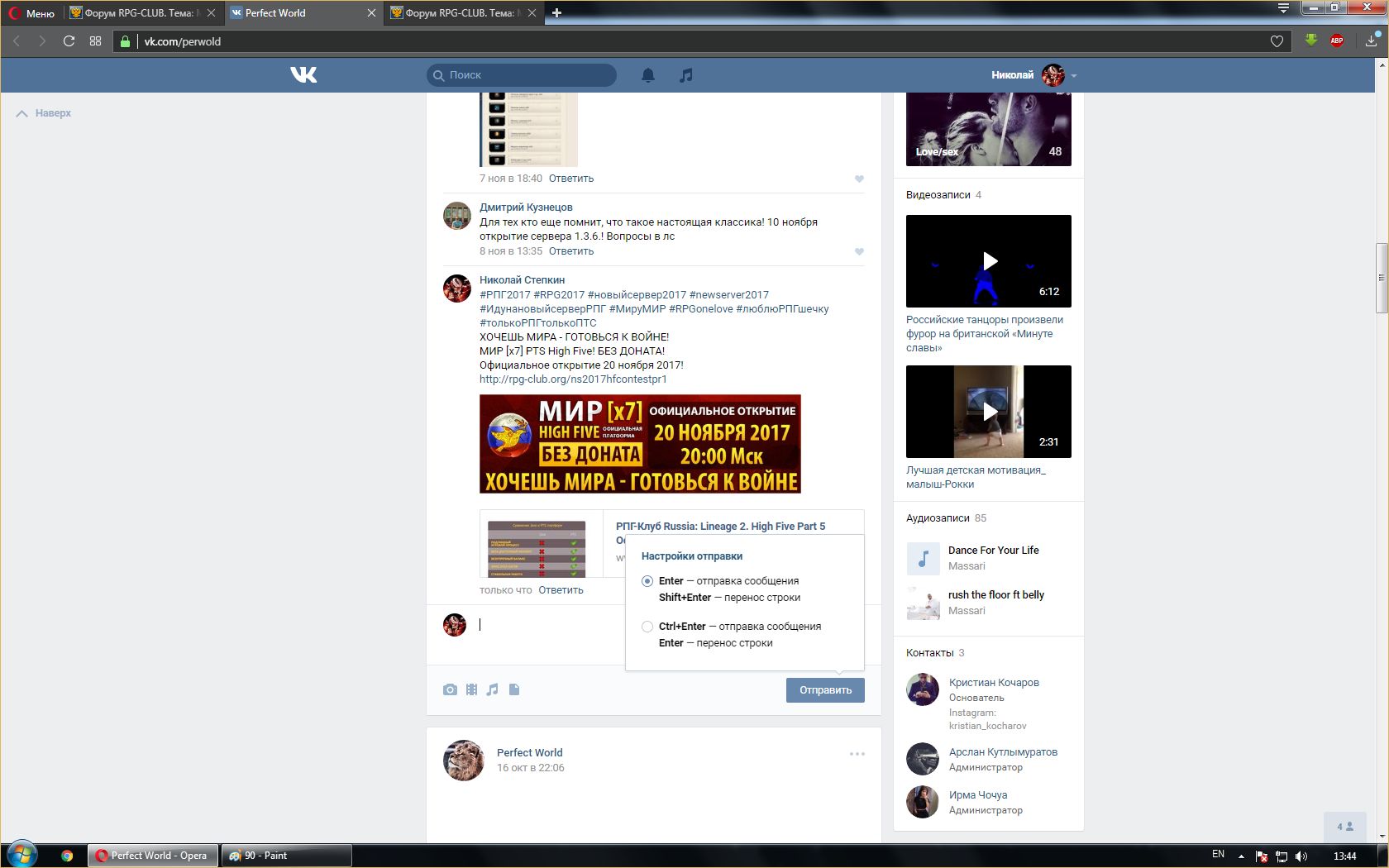The width and height of the screenshot is (1389, 868).
Task: Reload the page with the refresh icon
Action: click(69, 41)
